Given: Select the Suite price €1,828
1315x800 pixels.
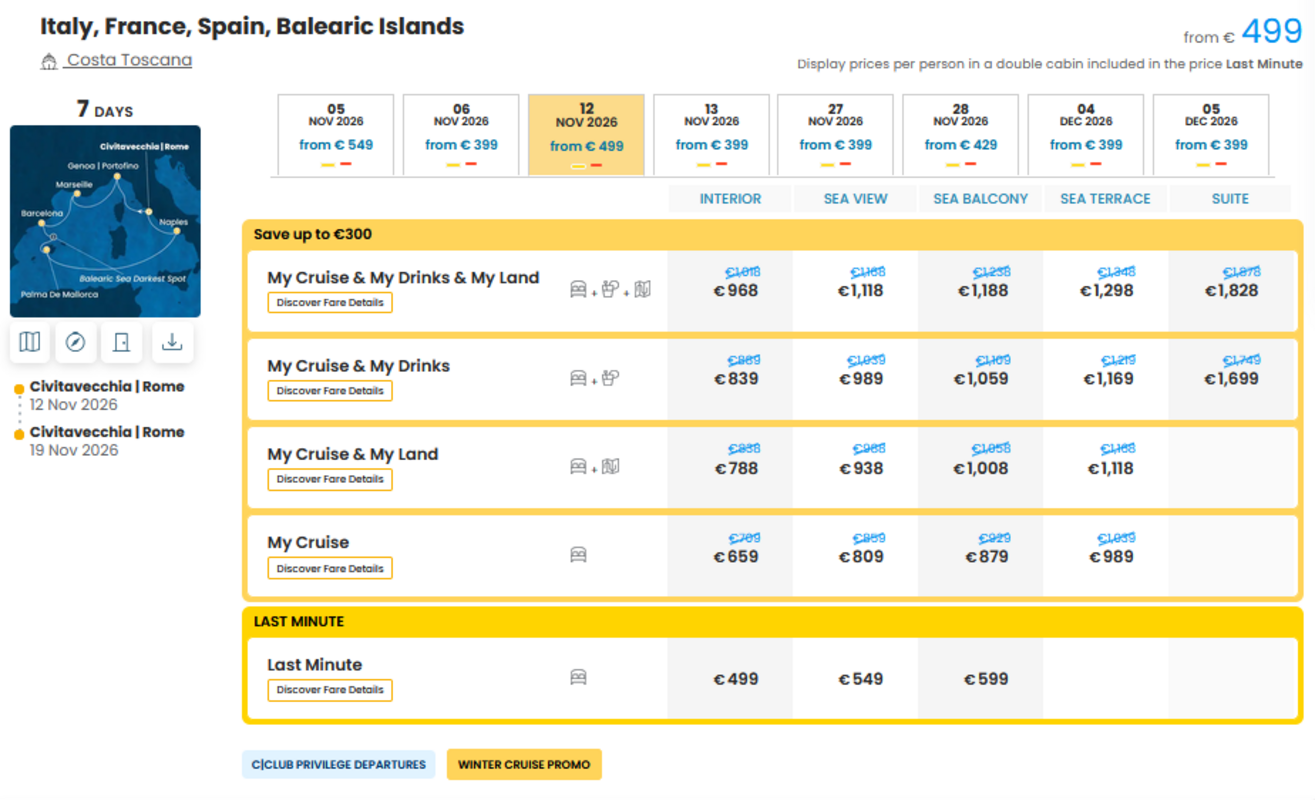Looking at the screenshot, I should pyautogui.click(x=1231, y=291).
